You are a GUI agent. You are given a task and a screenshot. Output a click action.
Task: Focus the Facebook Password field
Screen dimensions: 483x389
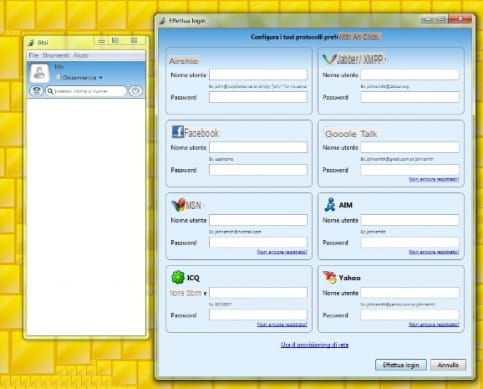tap(258, 170)
